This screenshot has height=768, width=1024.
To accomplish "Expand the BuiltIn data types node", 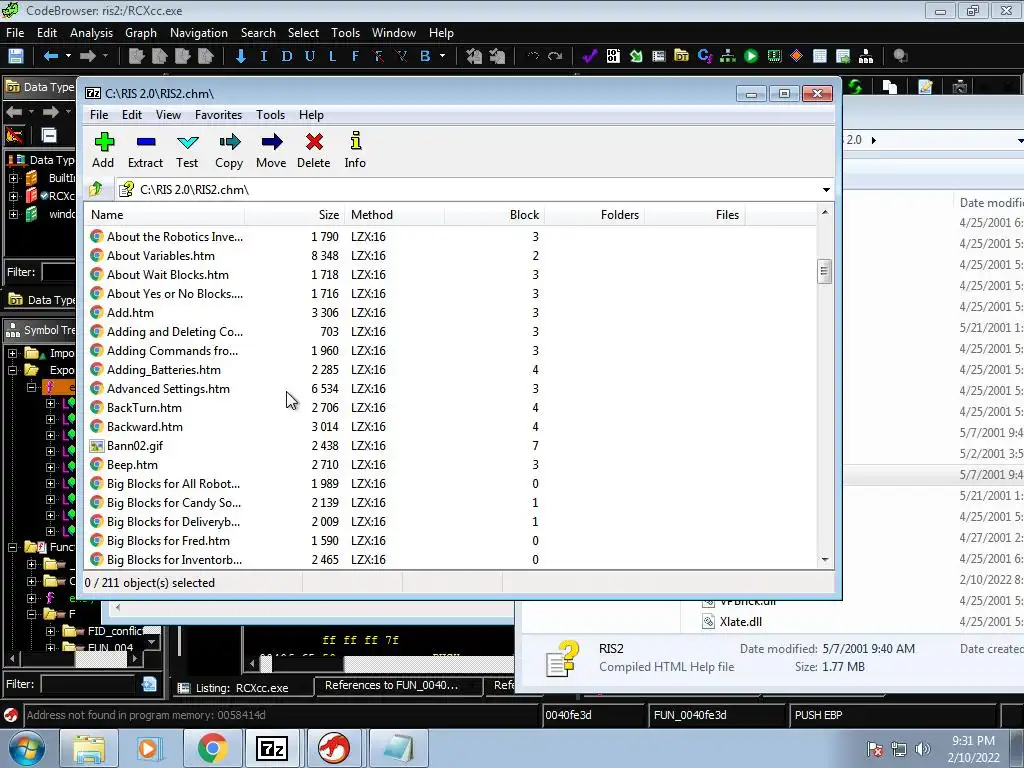I will coord(13,178).
